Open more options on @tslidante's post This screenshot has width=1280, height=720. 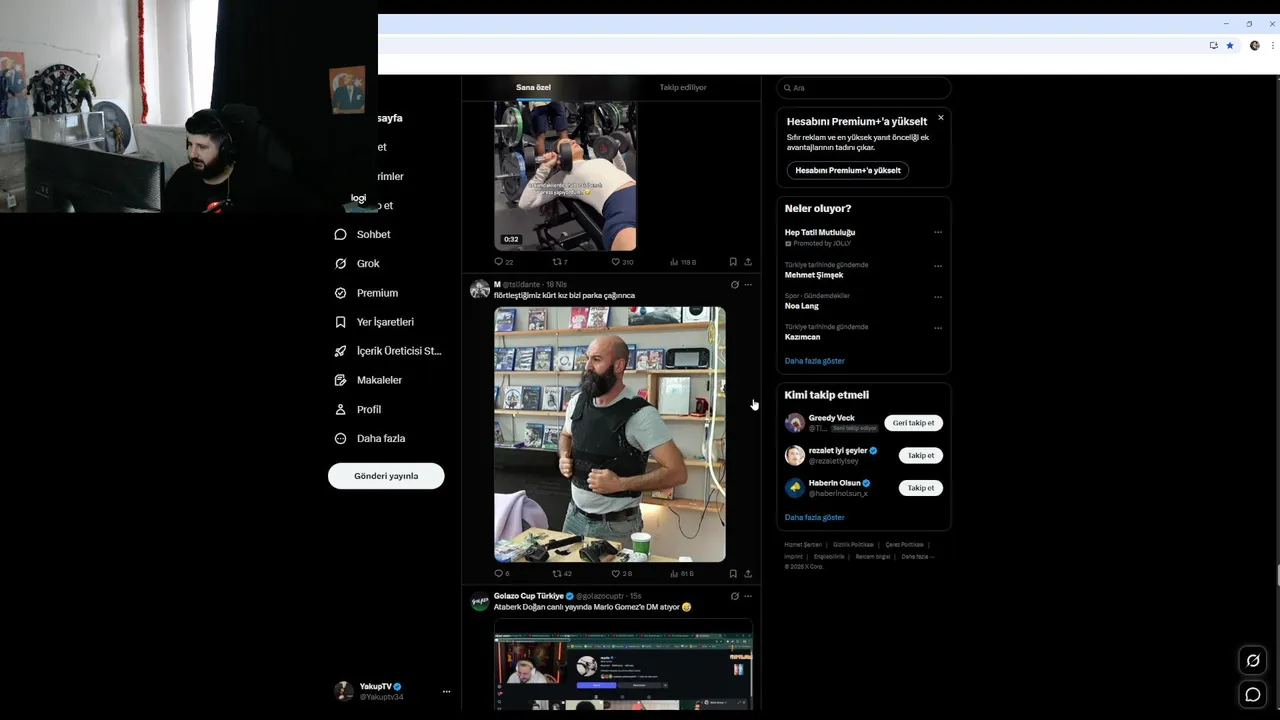click(748, 285)
